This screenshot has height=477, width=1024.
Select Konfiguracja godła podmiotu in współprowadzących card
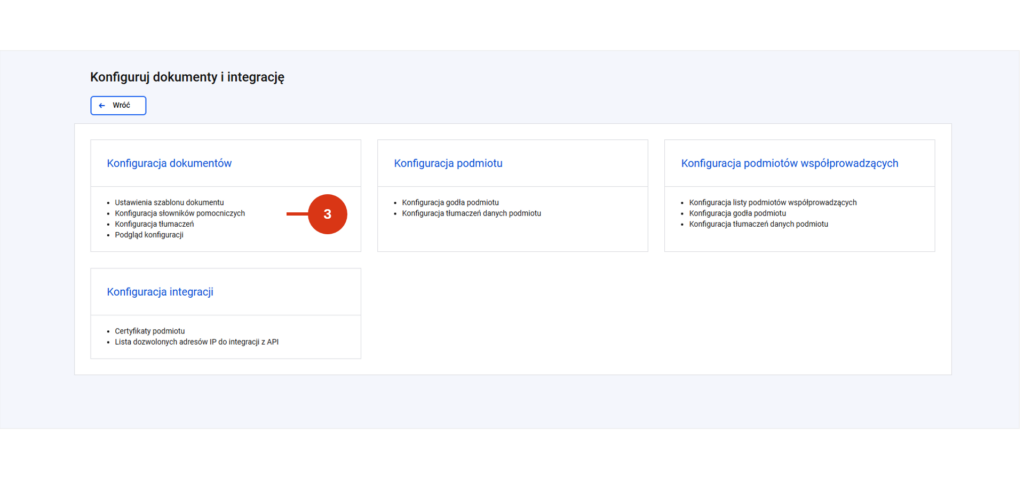737,213
